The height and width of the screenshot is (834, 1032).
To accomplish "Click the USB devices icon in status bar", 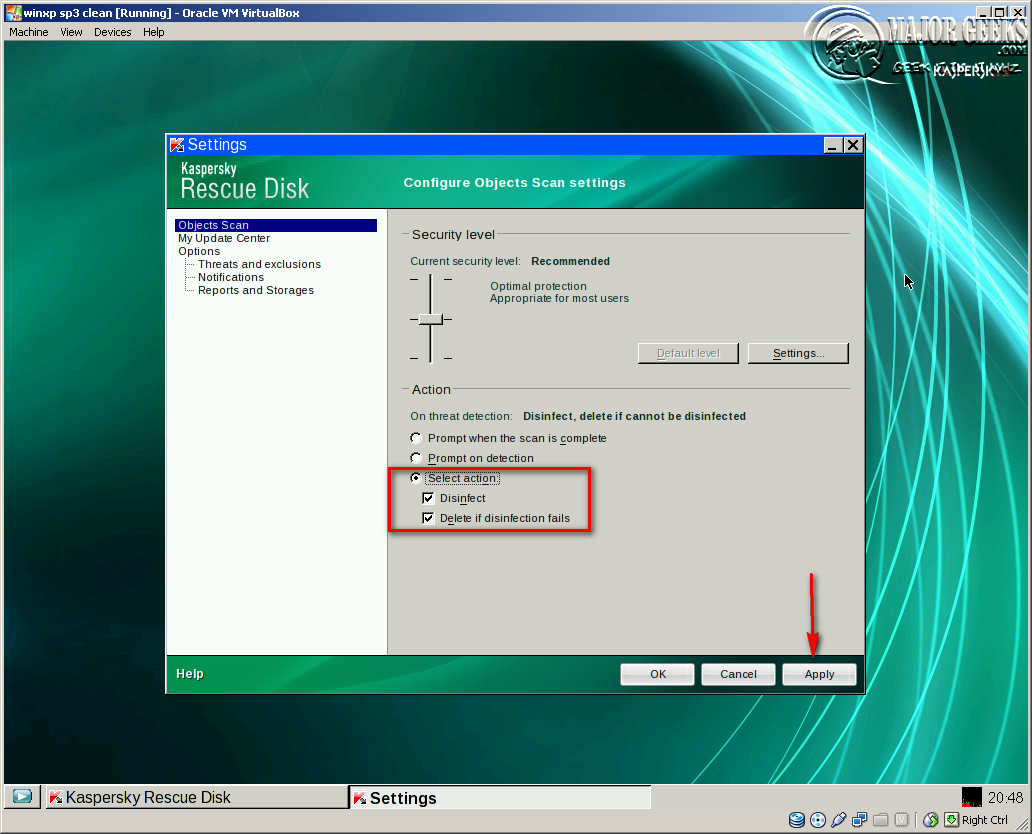I will [x=839, y=820].
